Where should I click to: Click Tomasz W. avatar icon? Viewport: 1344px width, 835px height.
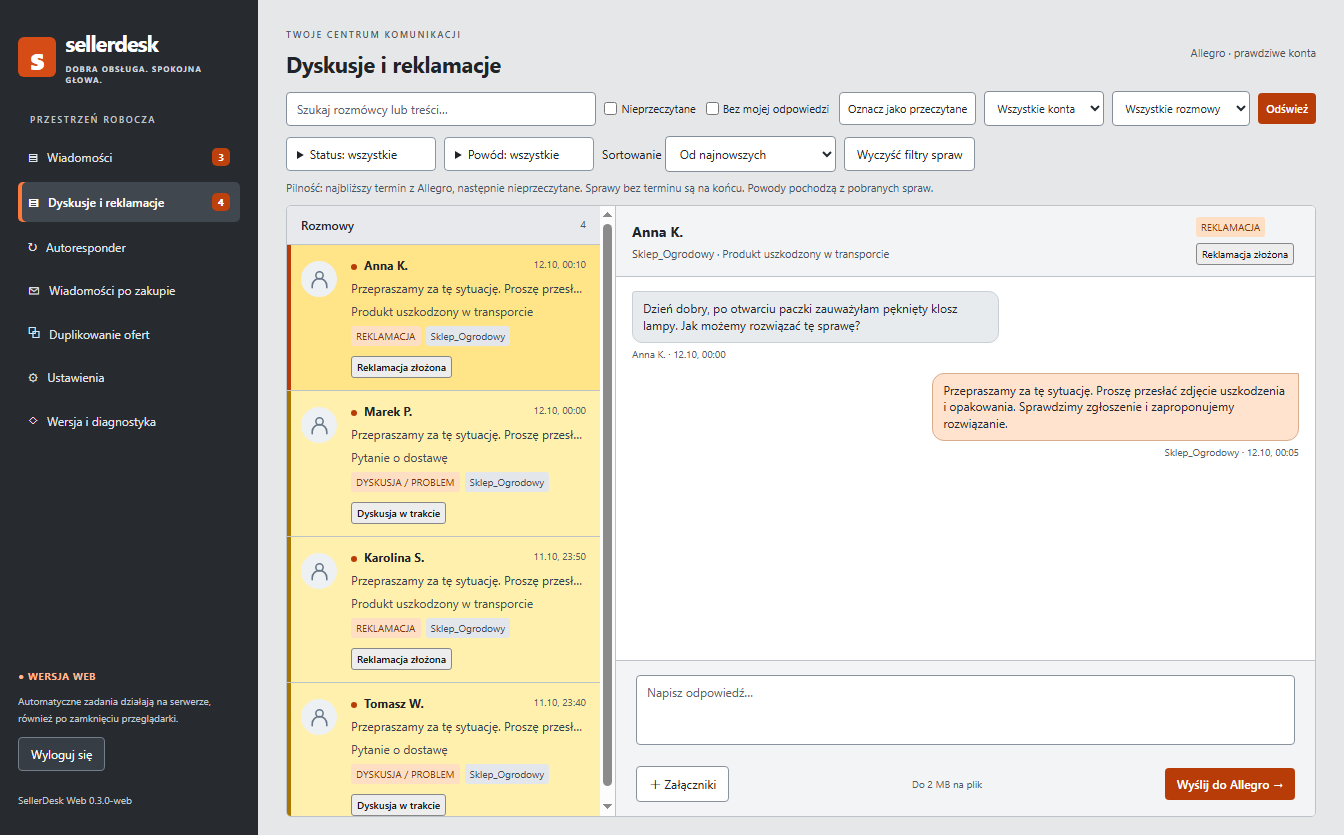click(x=319, y=718)
